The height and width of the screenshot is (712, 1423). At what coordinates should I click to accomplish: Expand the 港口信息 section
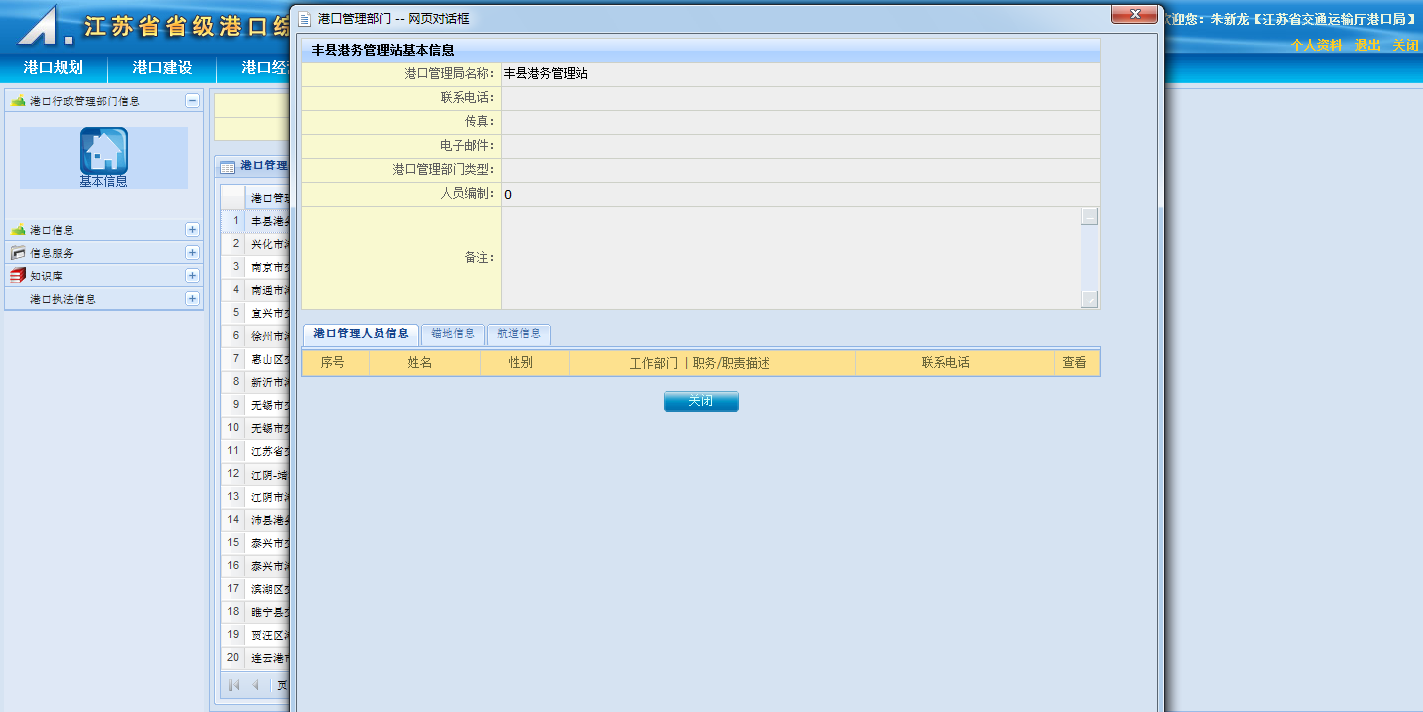click(x=192, y=230)
